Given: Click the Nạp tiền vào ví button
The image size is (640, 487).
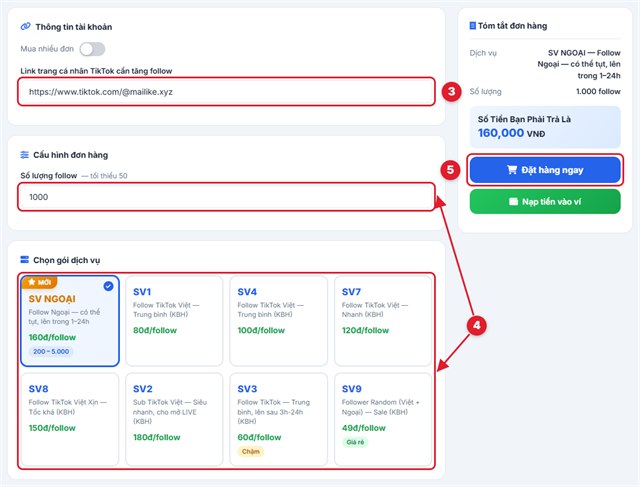Looking at the screenshot, I should click(x=545, y=201).
